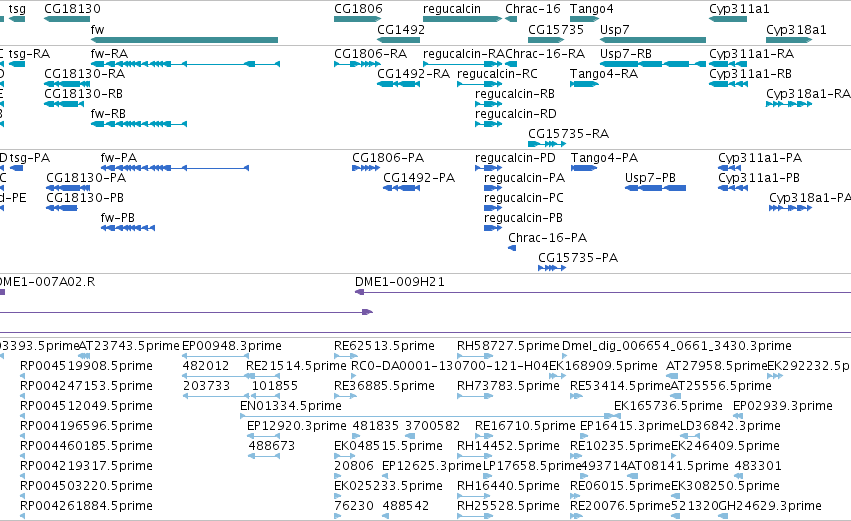Open the CG18130-PA protein
The width and height of the screenshot is (851, 521).
68,188
